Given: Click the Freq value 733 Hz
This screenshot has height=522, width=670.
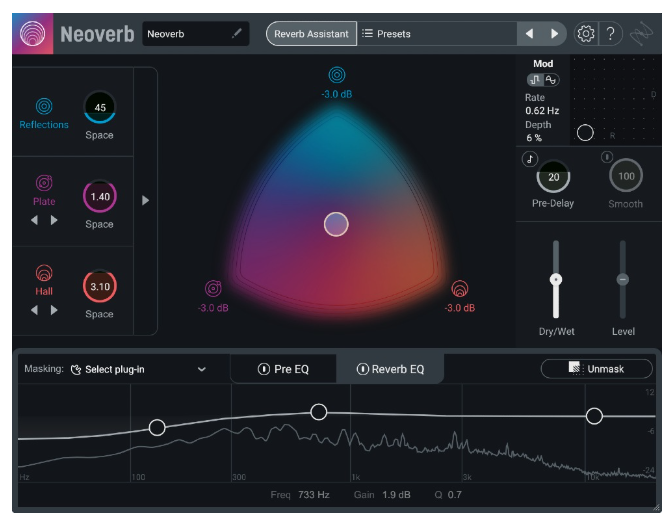Looking at the screenshot, I should [314, 495].
